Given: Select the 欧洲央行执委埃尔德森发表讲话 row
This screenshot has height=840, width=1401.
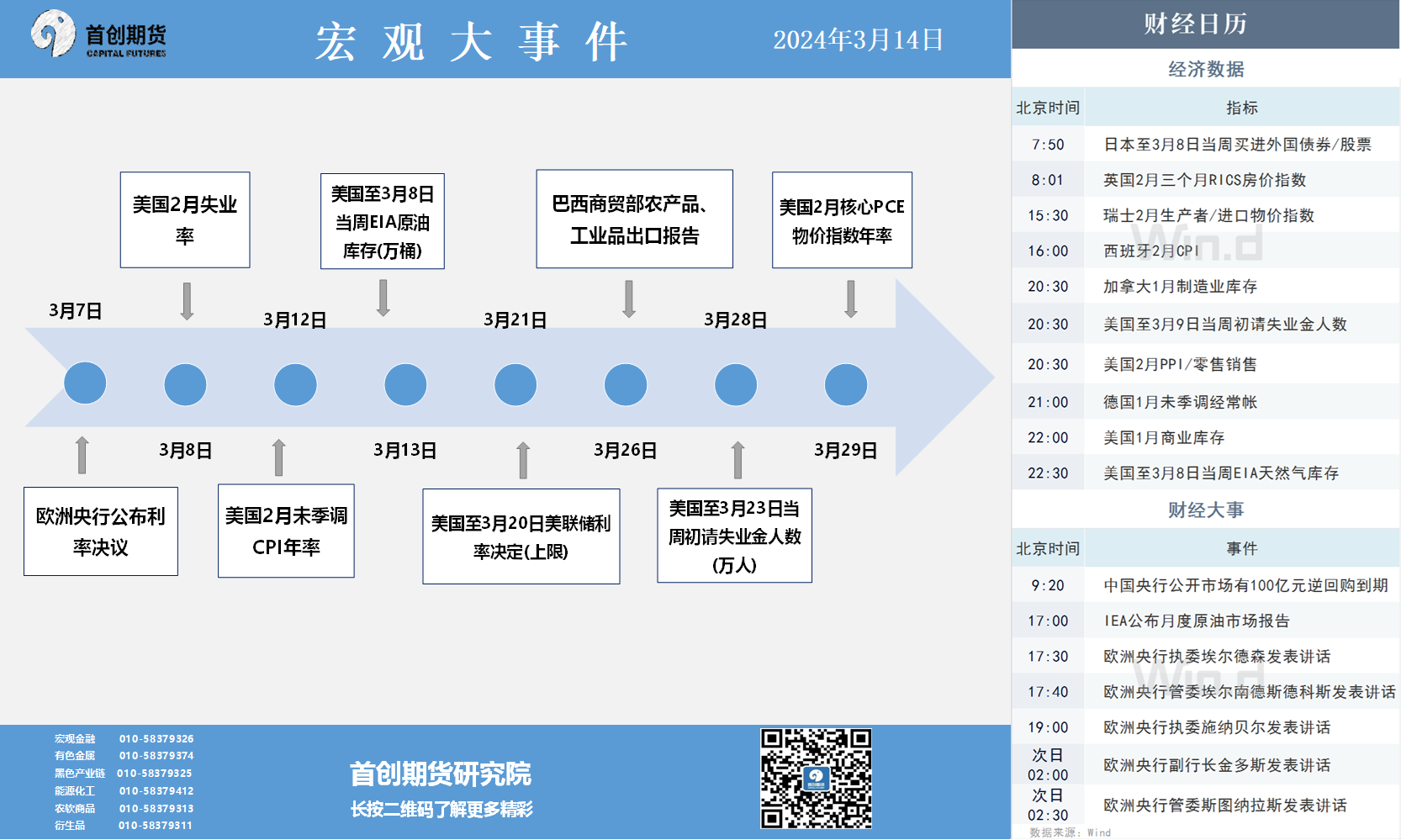Looking at the screenshot, I should [x=1205, y=656].
